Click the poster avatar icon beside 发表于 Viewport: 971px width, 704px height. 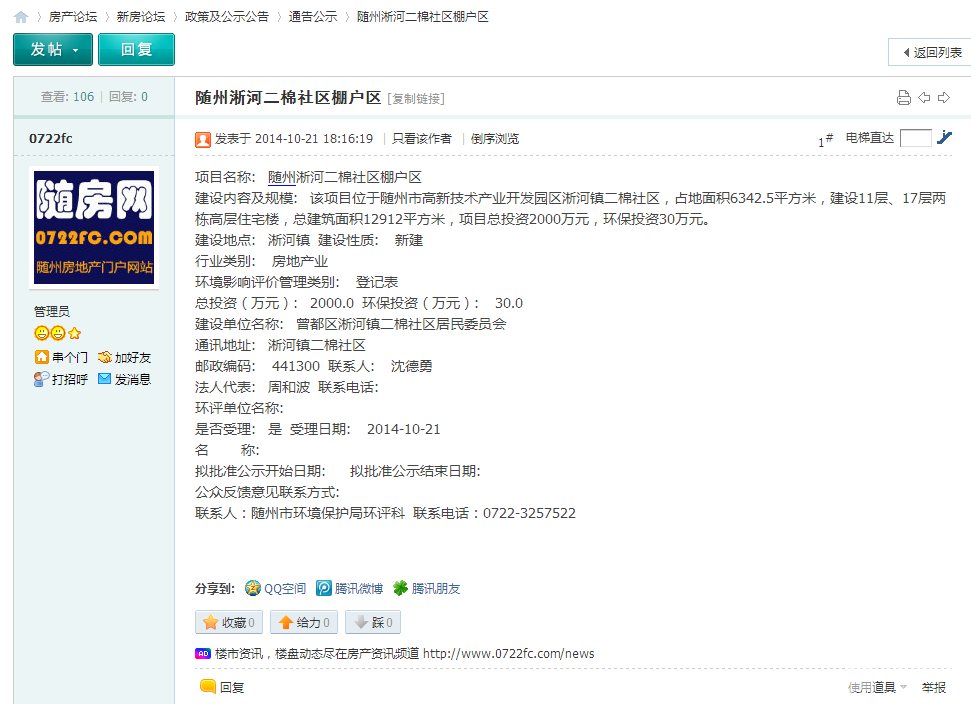[x=202, y=139]
